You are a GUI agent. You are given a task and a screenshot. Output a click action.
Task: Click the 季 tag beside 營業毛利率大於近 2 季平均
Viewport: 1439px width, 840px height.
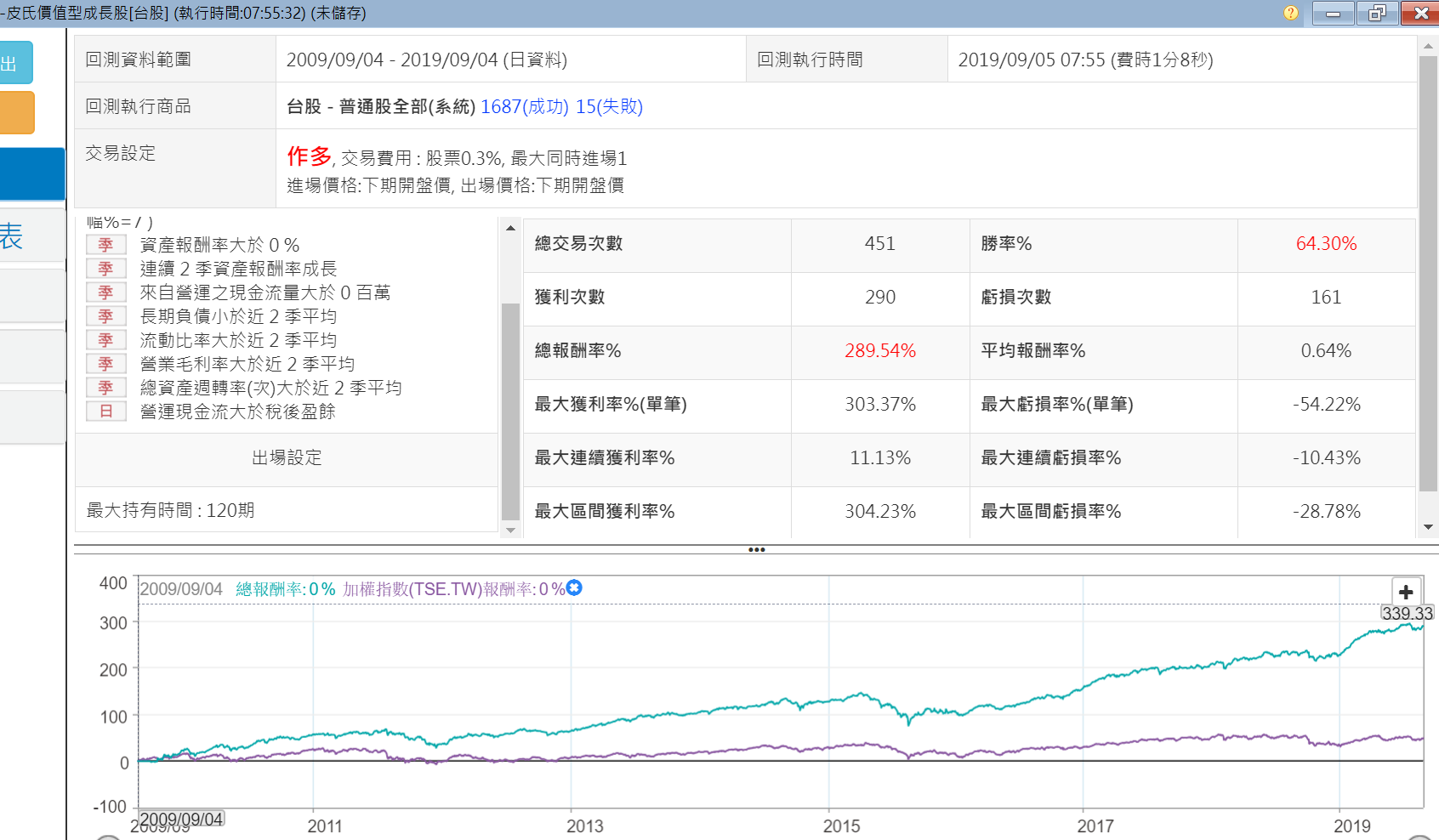[106, 364]
